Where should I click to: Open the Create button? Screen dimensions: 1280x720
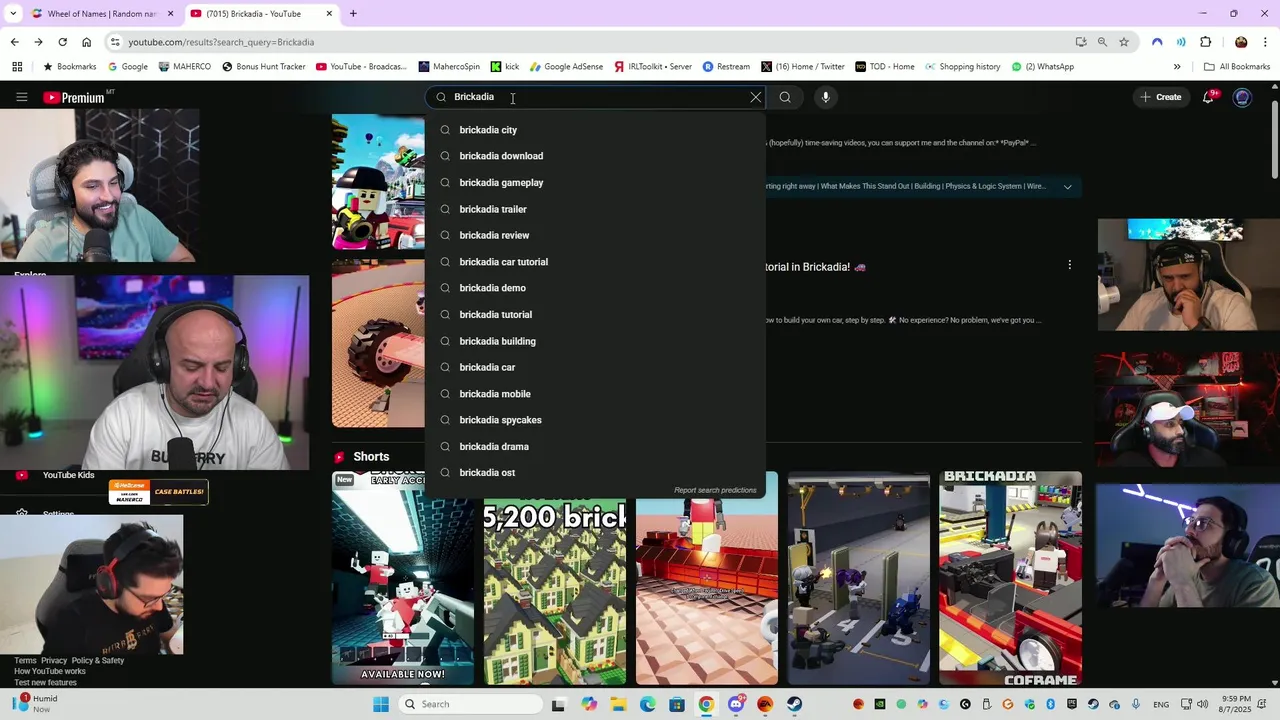(1160, 97)
